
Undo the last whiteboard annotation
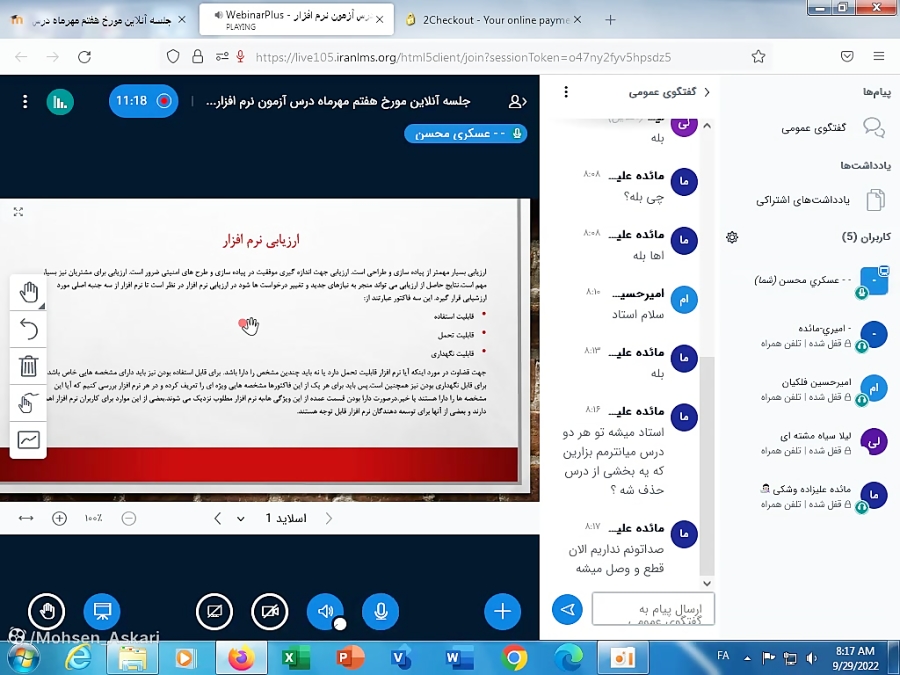pos(29,326)
